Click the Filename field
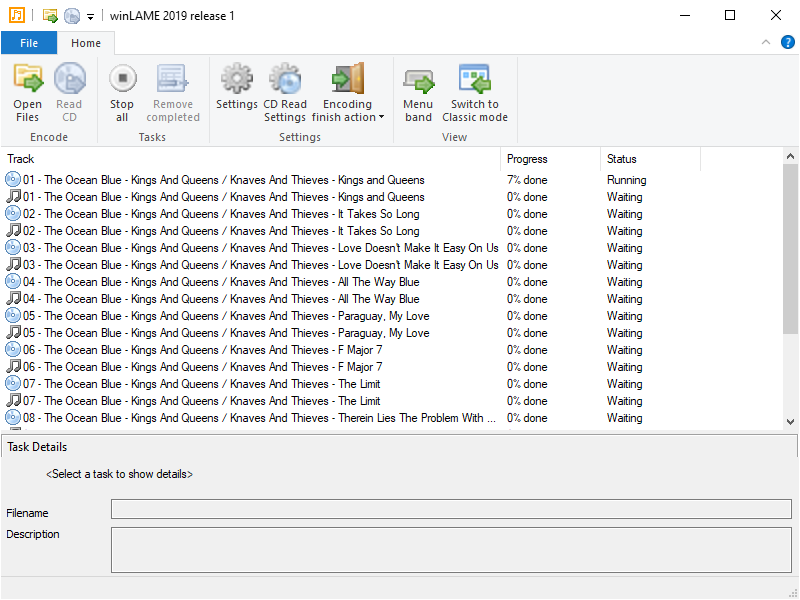This screenshot has width=800, height=600. (x=450, y=510)
